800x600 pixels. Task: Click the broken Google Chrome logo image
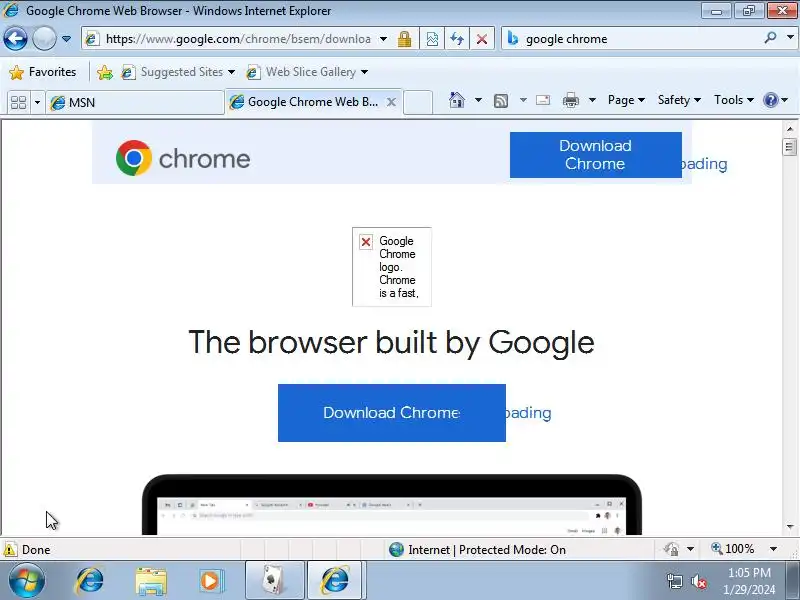click(392, 267)
